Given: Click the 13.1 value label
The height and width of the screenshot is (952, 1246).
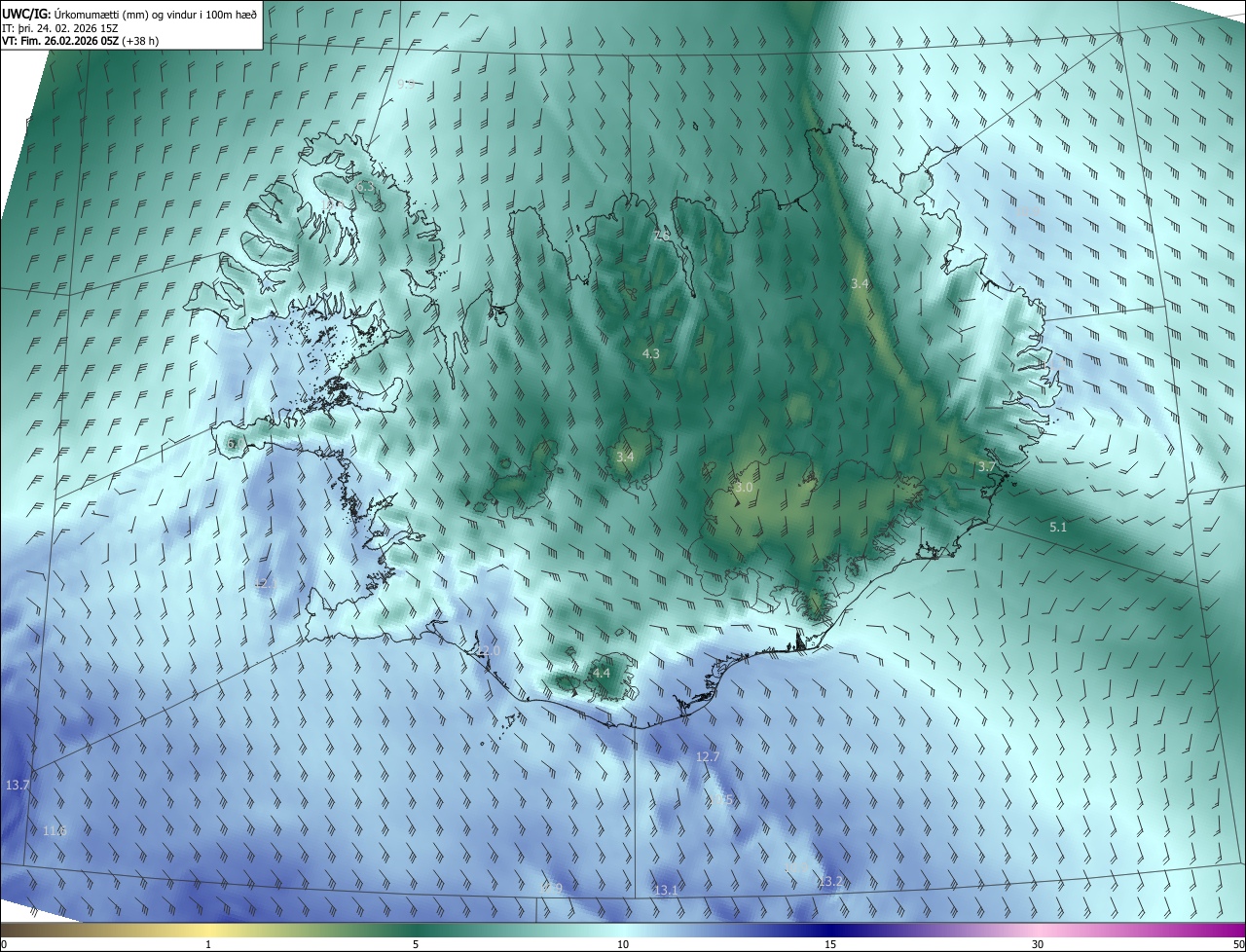Looking at the screenshot, I should pyautogui.click(x=666, y=891).
